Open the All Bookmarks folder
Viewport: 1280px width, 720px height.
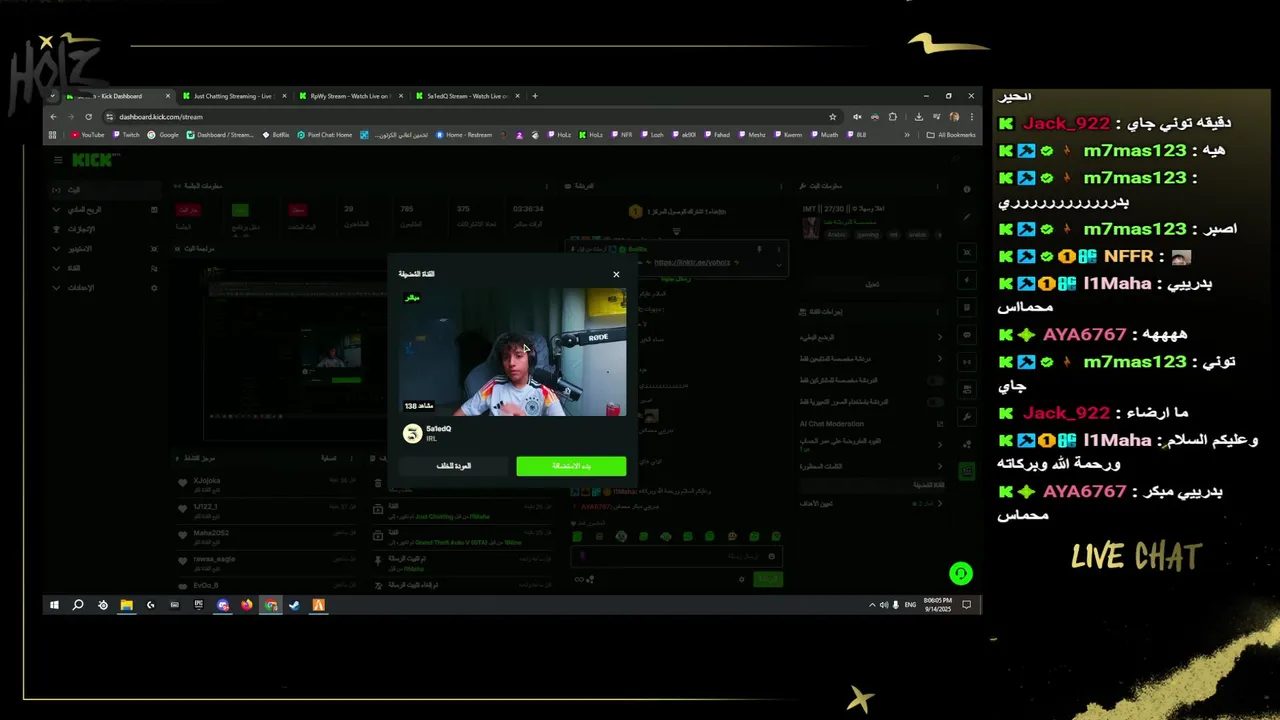click(951, 134)
